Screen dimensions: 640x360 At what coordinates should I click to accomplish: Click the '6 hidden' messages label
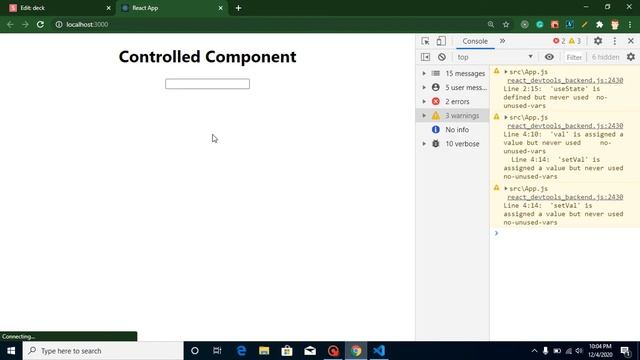[605, 58]
